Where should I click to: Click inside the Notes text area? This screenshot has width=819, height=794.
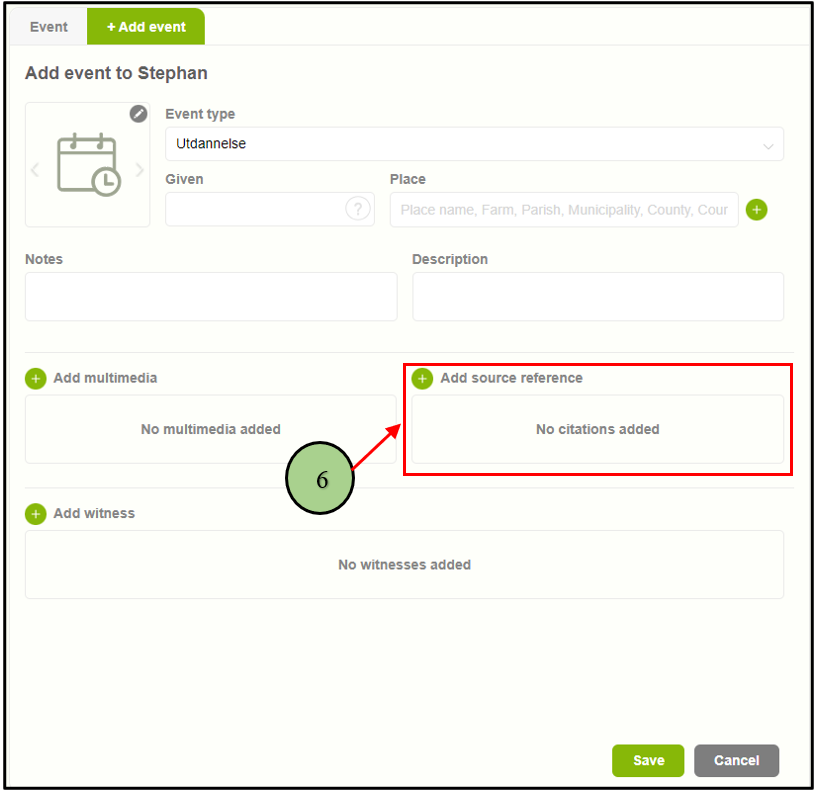coord(210,297)
